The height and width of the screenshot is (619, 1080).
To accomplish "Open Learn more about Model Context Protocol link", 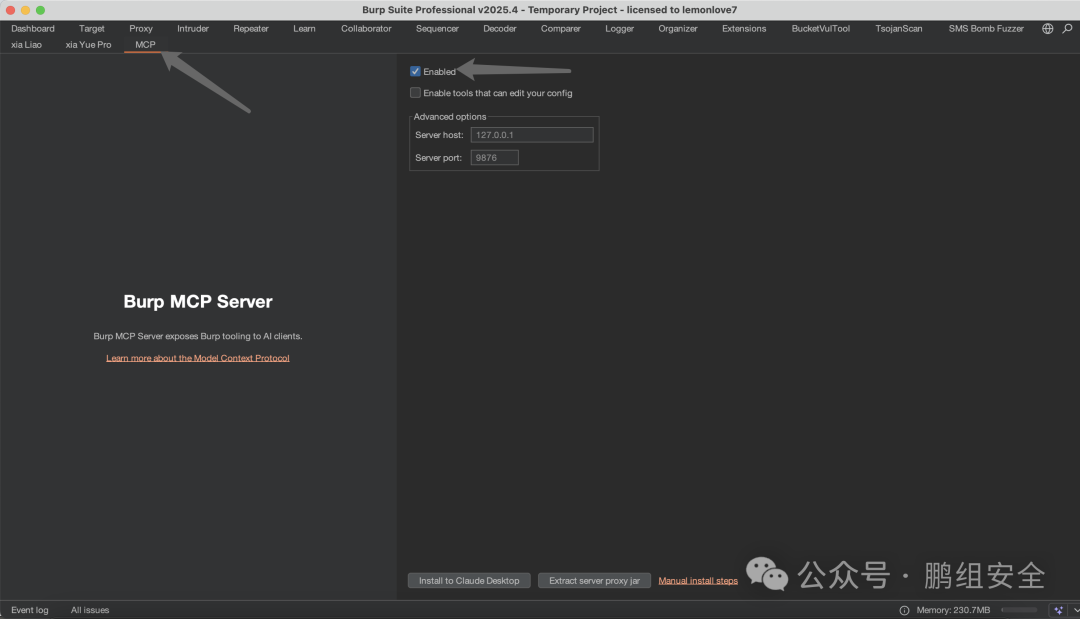I will pos(198,358).
